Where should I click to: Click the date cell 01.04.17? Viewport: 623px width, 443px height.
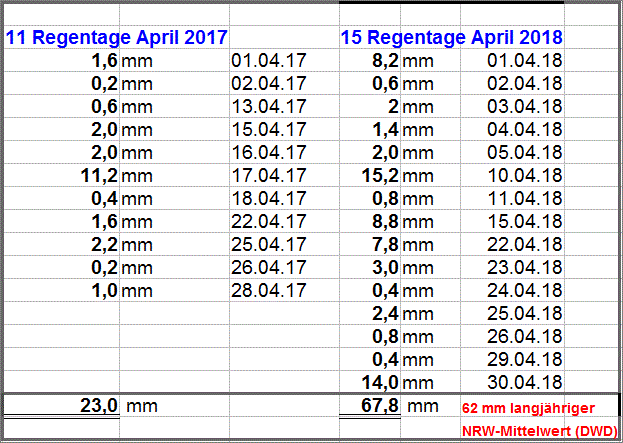click(x=269, y=60)
